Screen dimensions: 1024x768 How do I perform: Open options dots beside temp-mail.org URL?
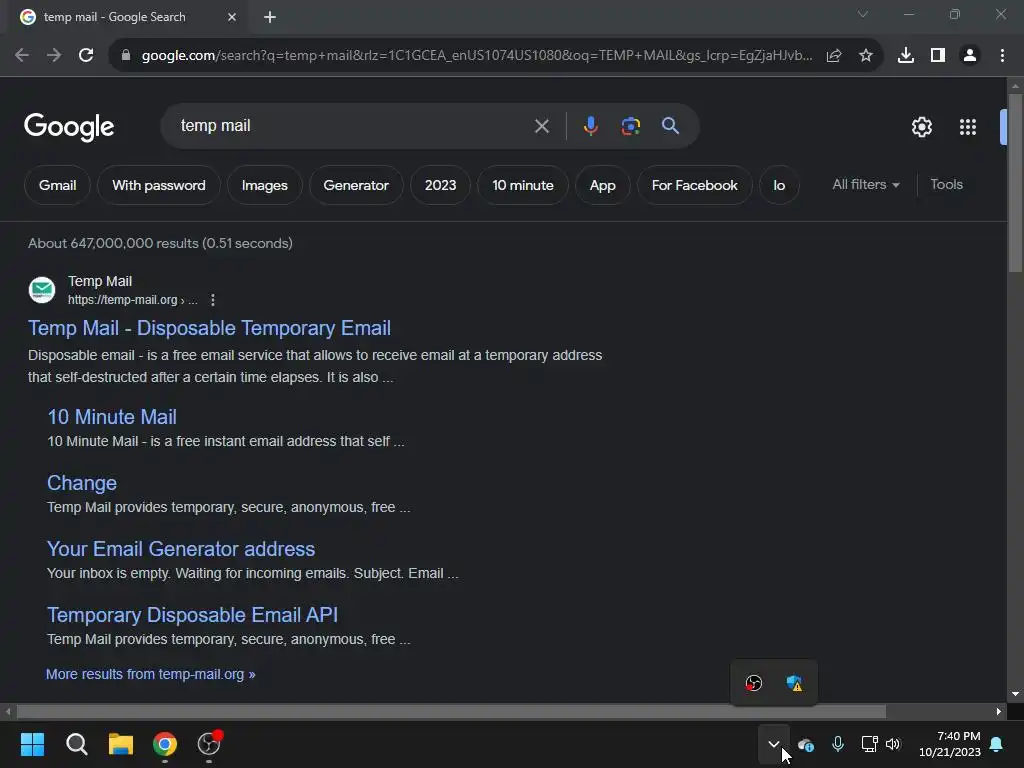click(x=212, y=300)
